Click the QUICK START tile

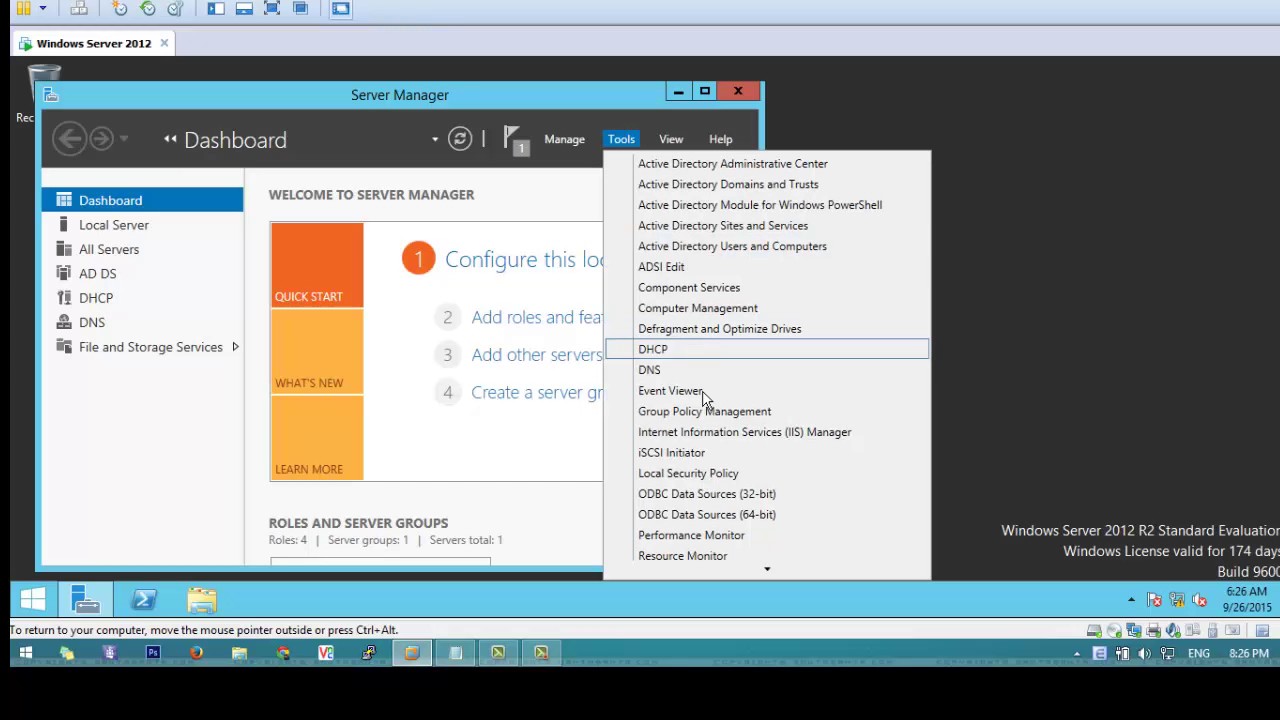pyautogui.click(x=317, y=265)
